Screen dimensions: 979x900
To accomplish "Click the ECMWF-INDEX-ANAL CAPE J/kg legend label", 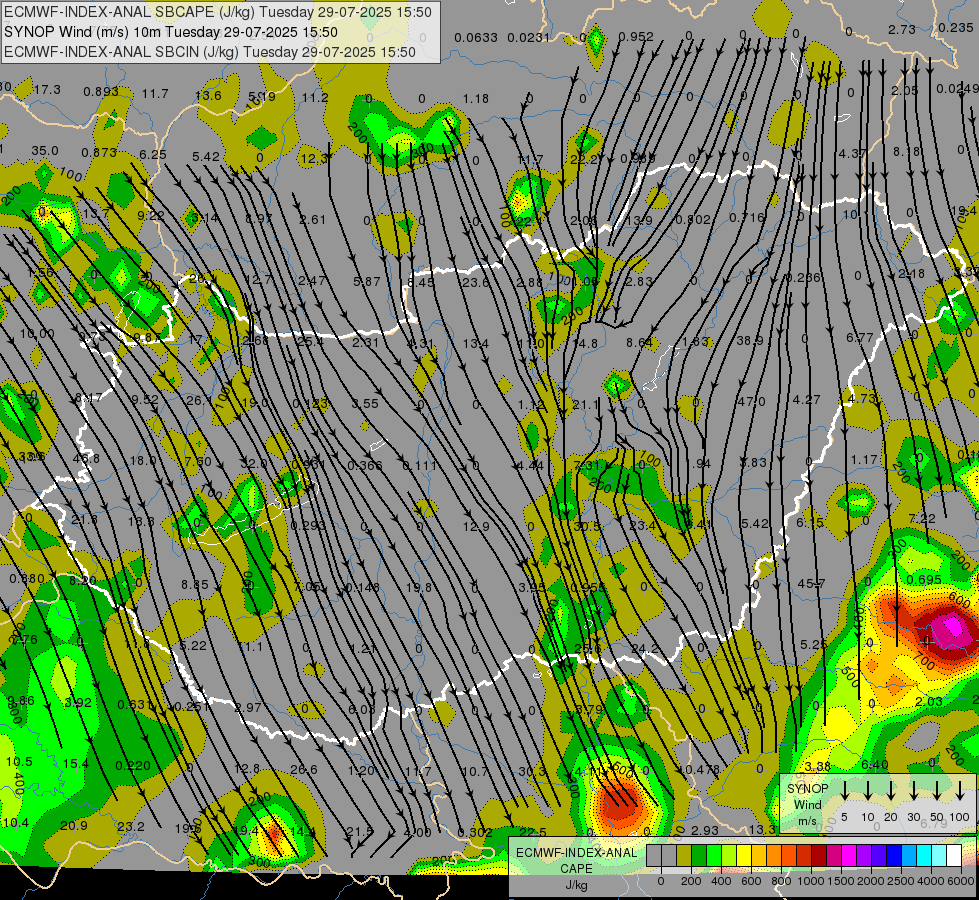I will [576, 869].
